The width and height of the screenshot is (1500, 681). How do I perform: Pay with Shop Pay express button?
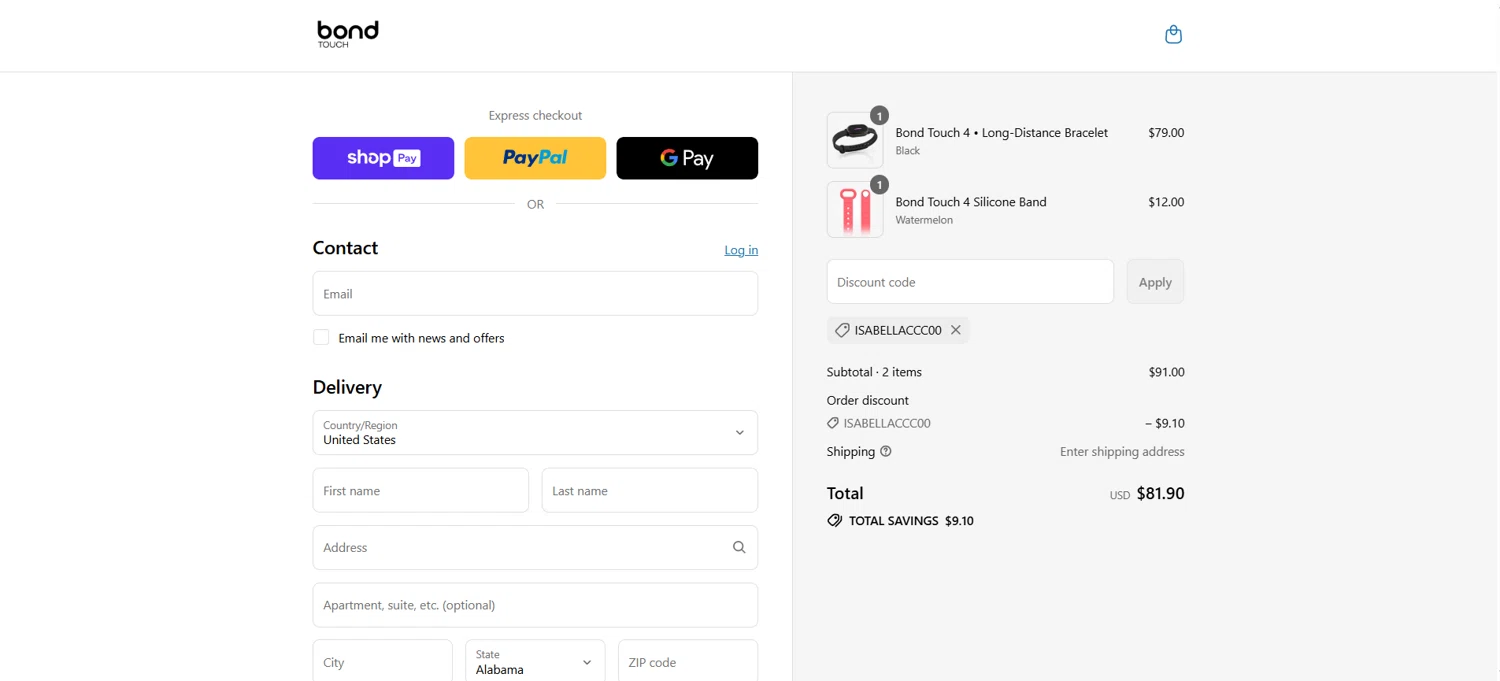coord(383,158)
